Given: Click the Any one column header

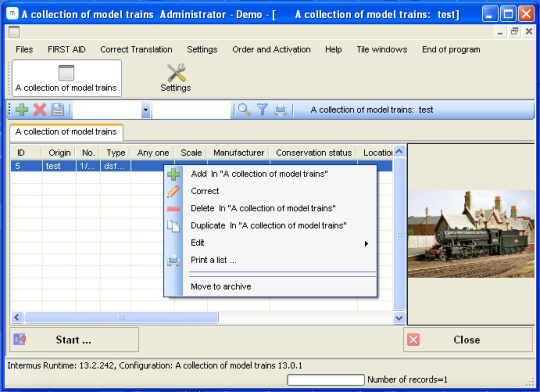Looking at the screenshot, I should pyautogui.click(x=153, y=153).
